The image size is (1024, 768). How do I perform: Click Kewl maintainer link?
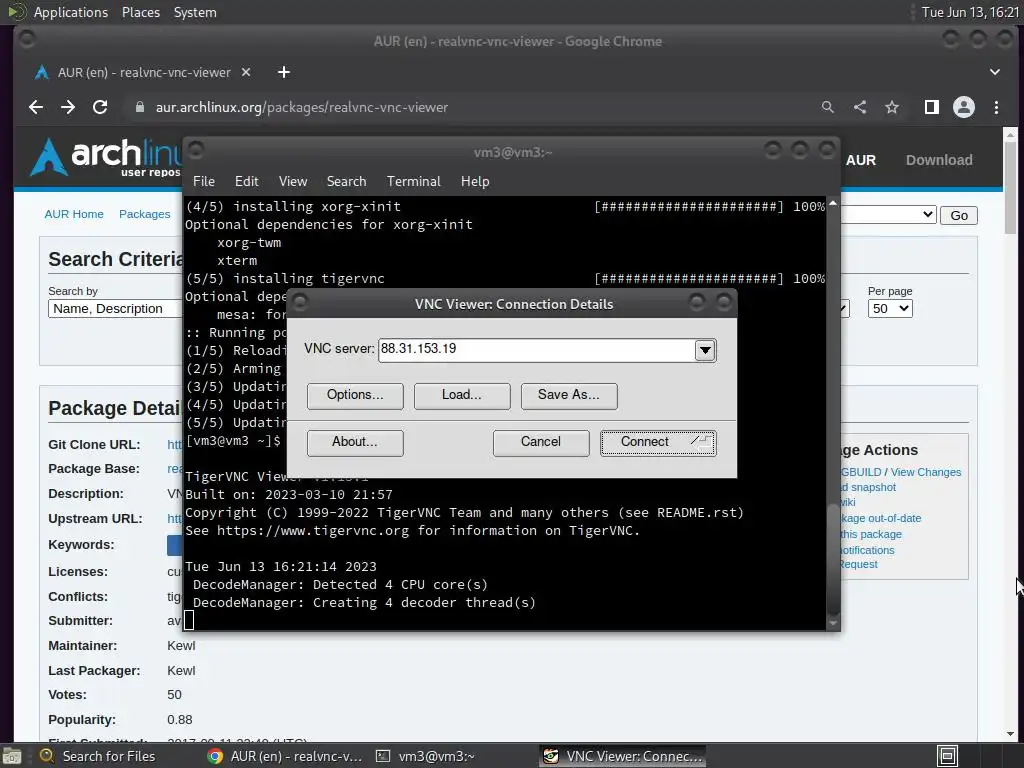pyautogui.click(x=181, y=646)
